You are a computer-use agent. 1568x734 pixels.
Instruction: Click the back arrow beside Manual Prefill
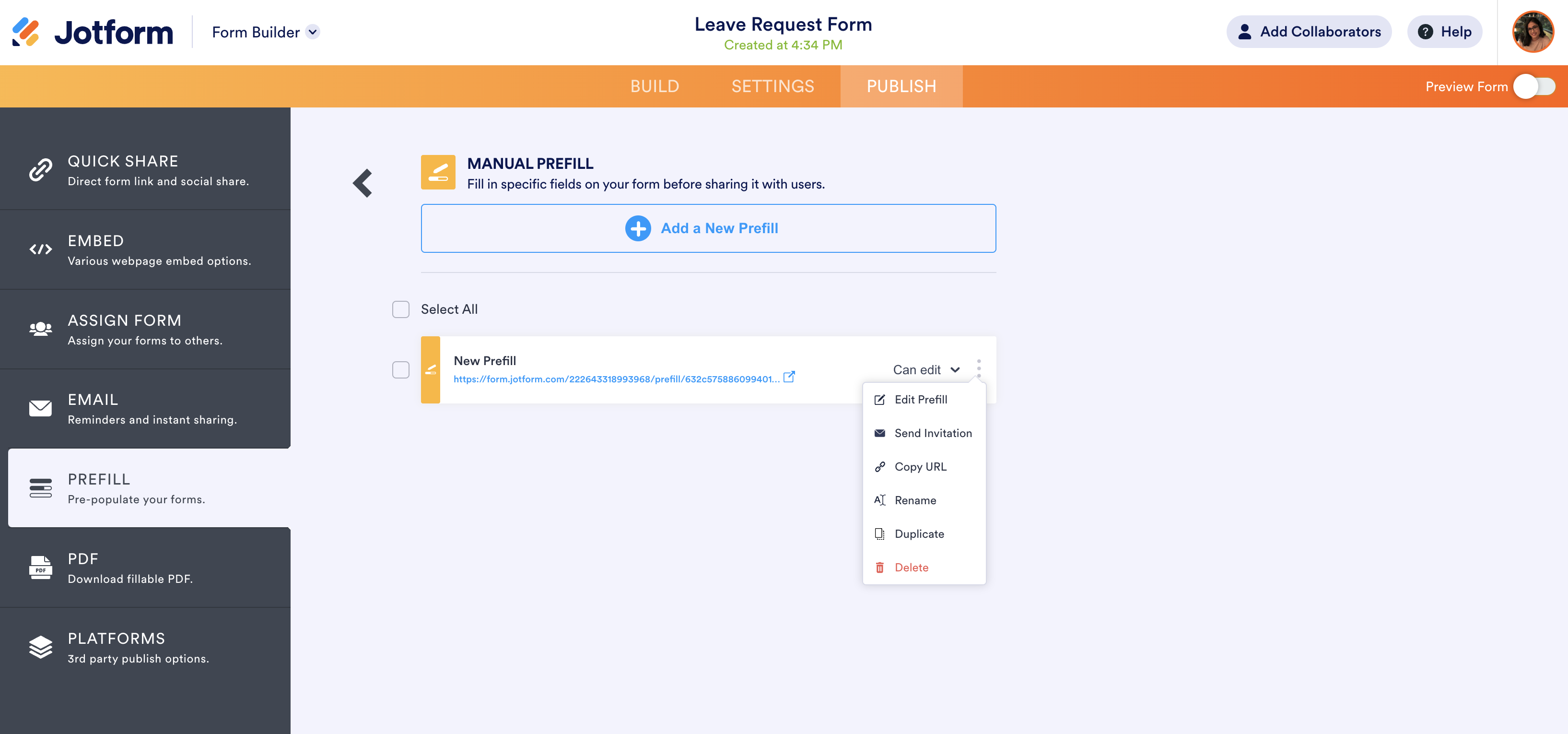click(363, 183)
